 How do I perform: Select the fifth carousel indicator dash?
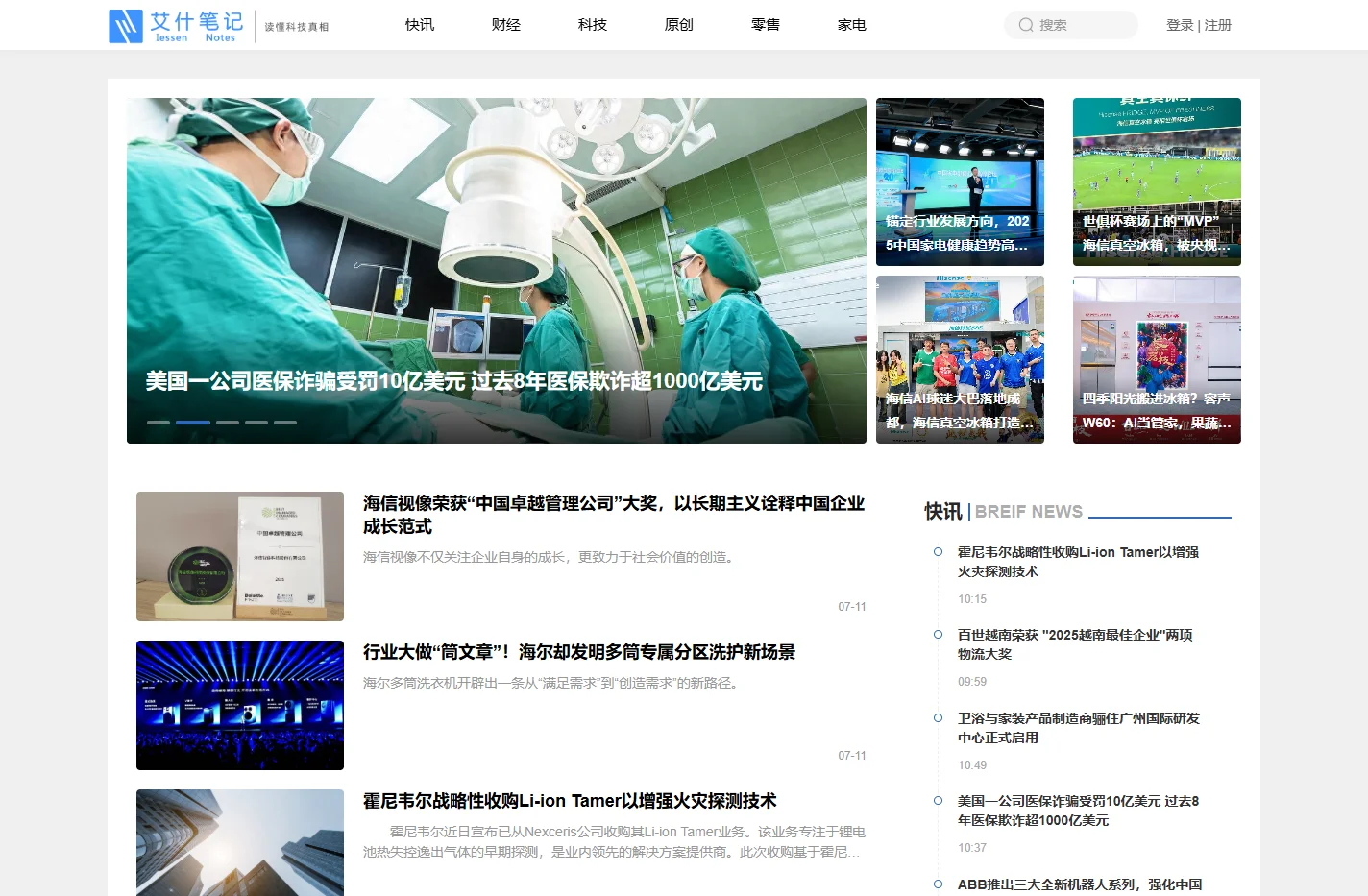pyautogui.click(x=285, y=423)
